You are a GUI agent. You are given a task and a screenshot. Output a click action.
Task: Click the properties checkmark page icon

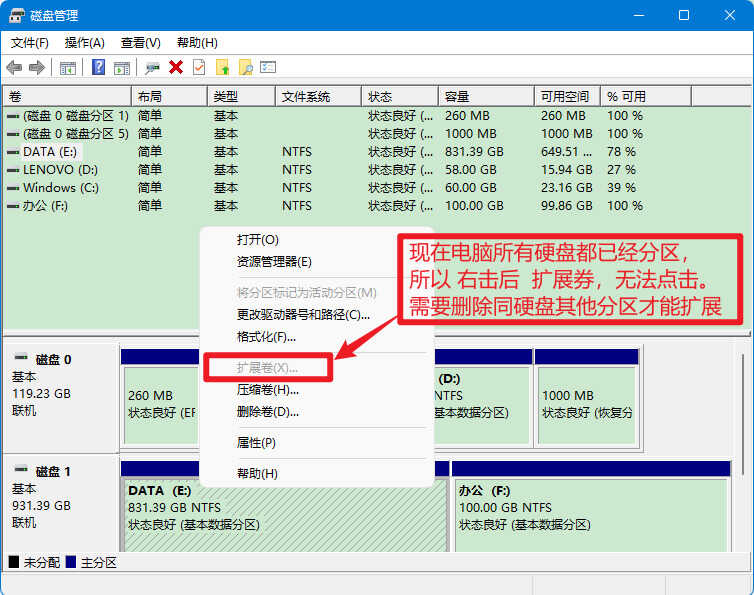point(199,67)
